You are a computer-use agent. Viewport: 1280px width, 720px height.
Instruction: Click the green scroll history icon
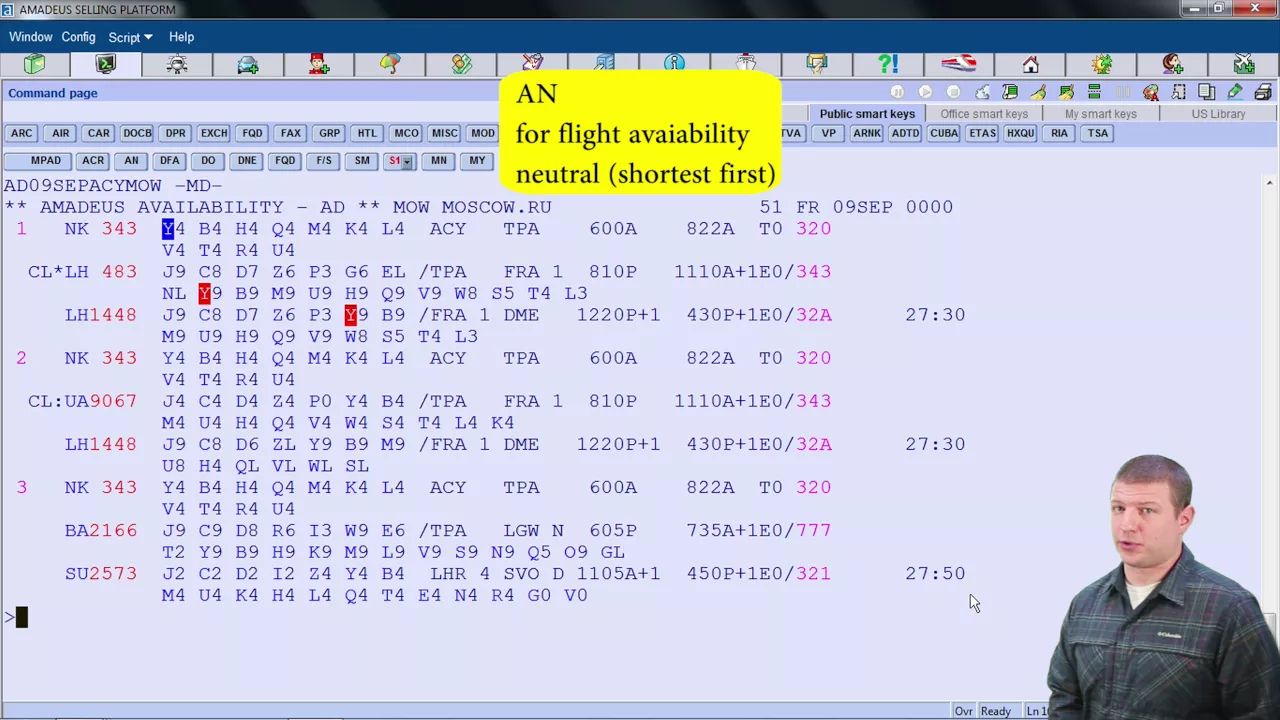[x=1010, y=92]
